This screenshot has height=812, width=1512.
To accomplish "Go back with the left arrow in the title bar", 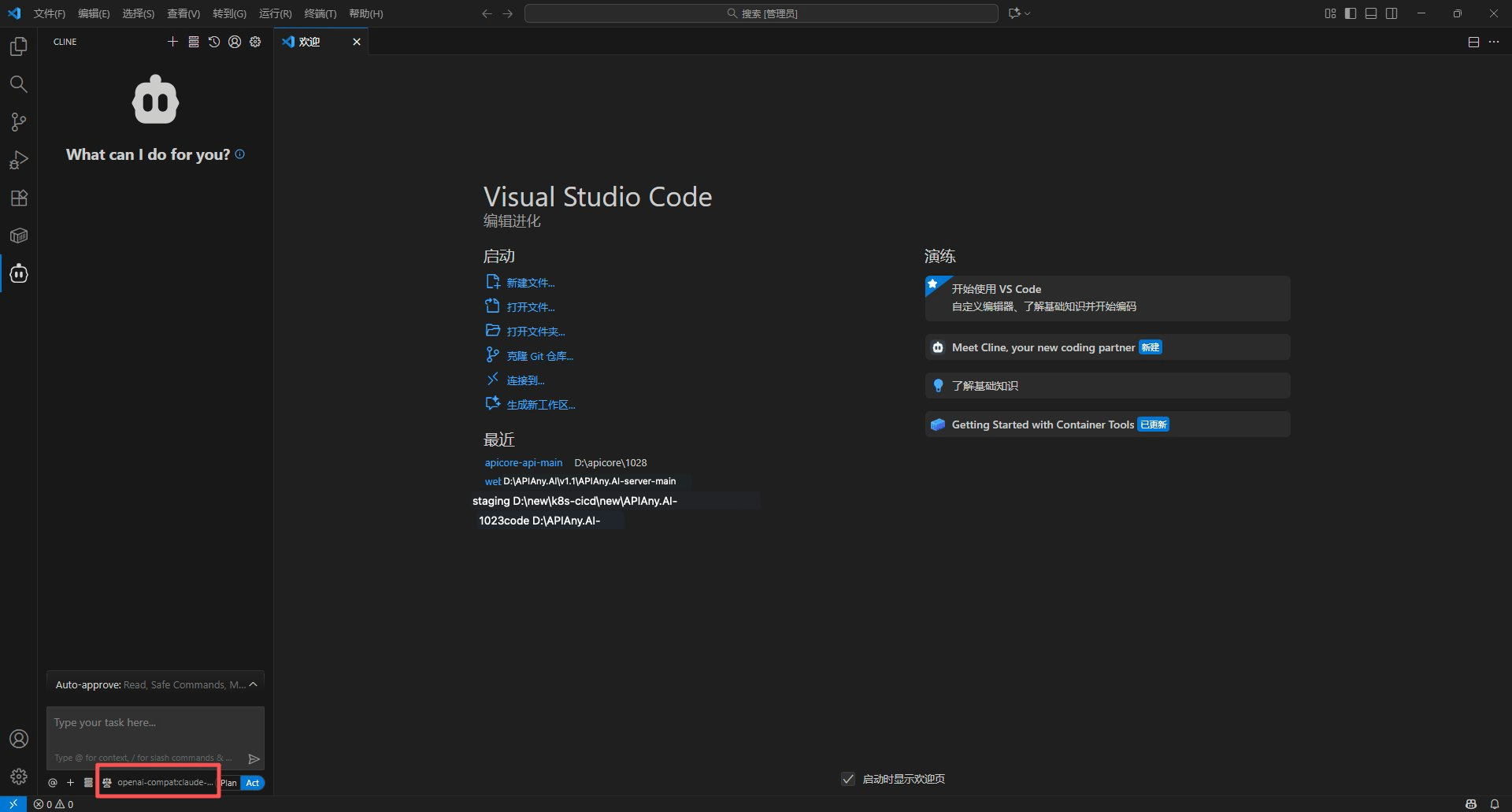I will point(487,13).
